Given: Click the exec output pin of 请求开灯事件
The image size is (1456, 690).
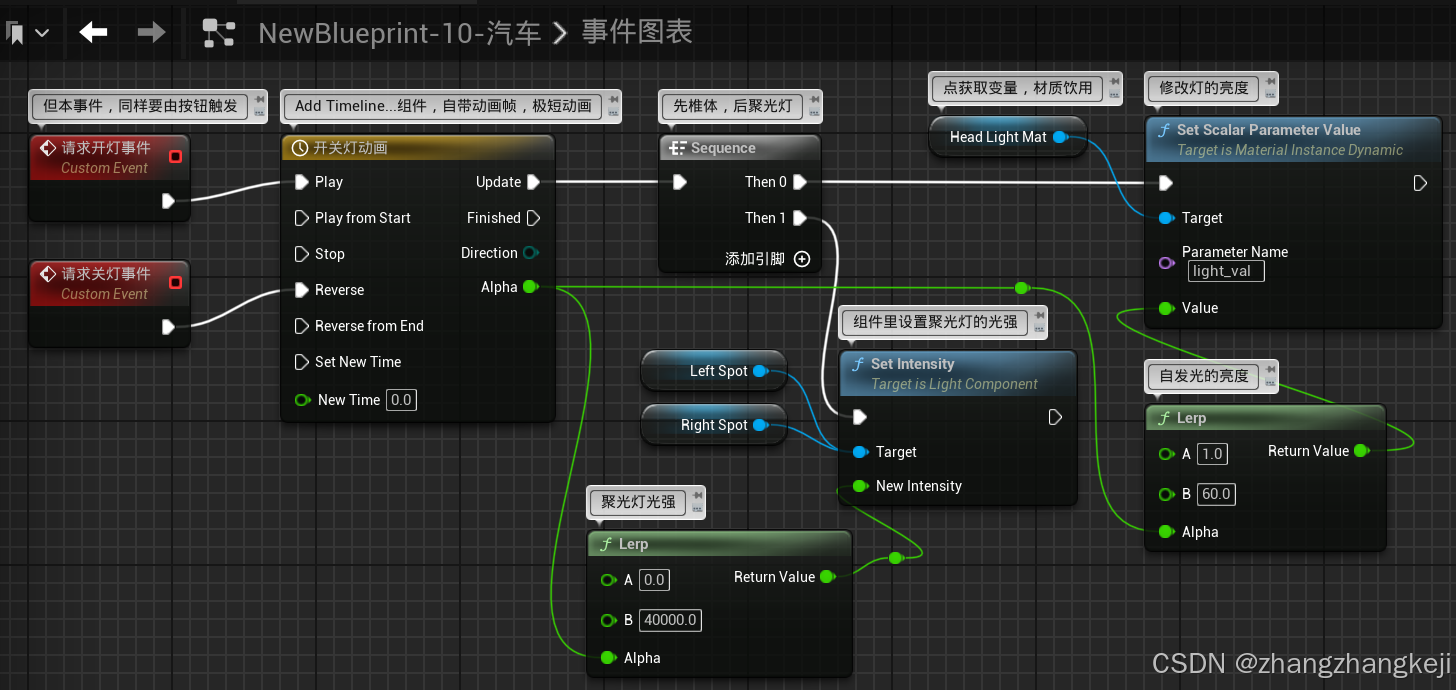Looking at the screenshot, I should 168,201.
